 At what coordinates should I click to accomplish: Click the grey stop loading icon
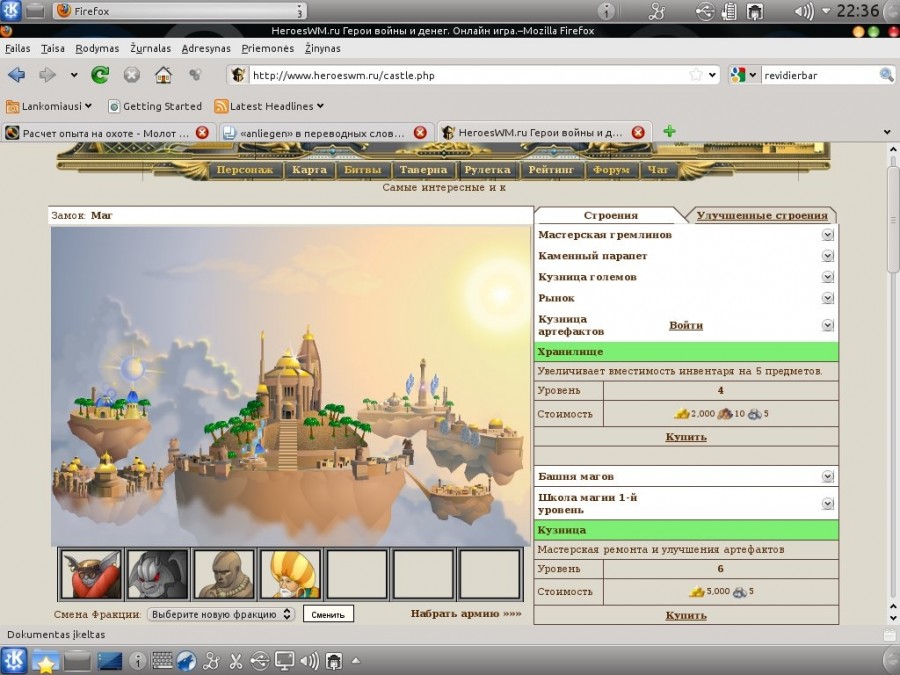[131, 75]
